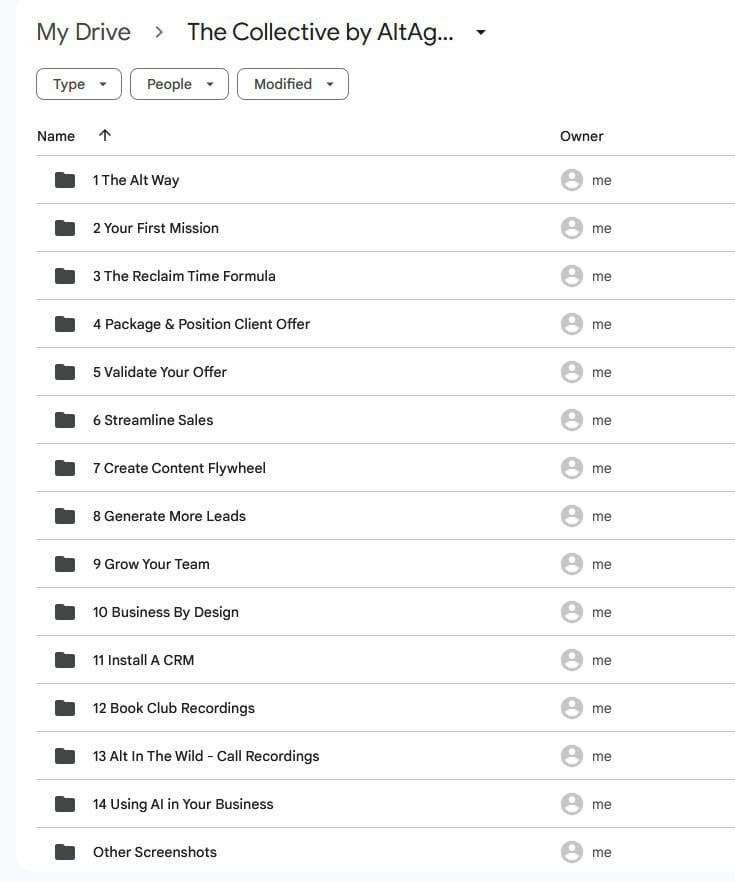The width and height of the screenshot is (735, 882).
Task: Open the People filter dropdown
Action: [x=179, y=84]
